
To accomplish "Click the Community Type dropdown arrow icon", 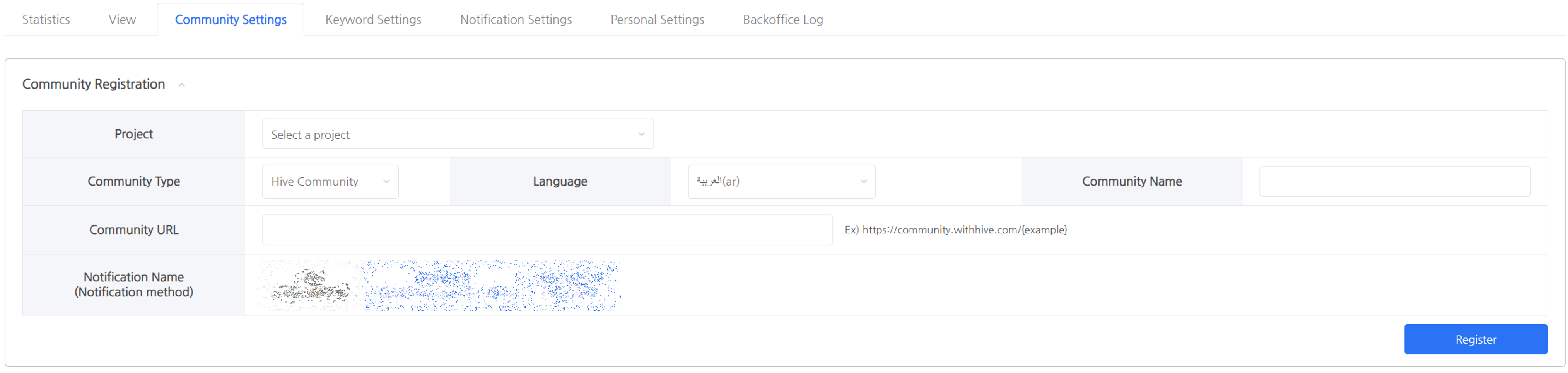I will pyautogui.click(x=386, y=181).
